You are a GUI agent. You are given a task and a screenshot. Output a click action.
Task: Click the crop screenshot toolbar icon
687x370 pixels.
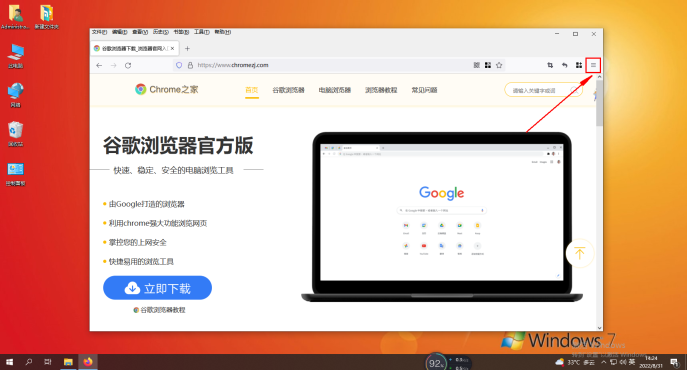click(550, 65)
